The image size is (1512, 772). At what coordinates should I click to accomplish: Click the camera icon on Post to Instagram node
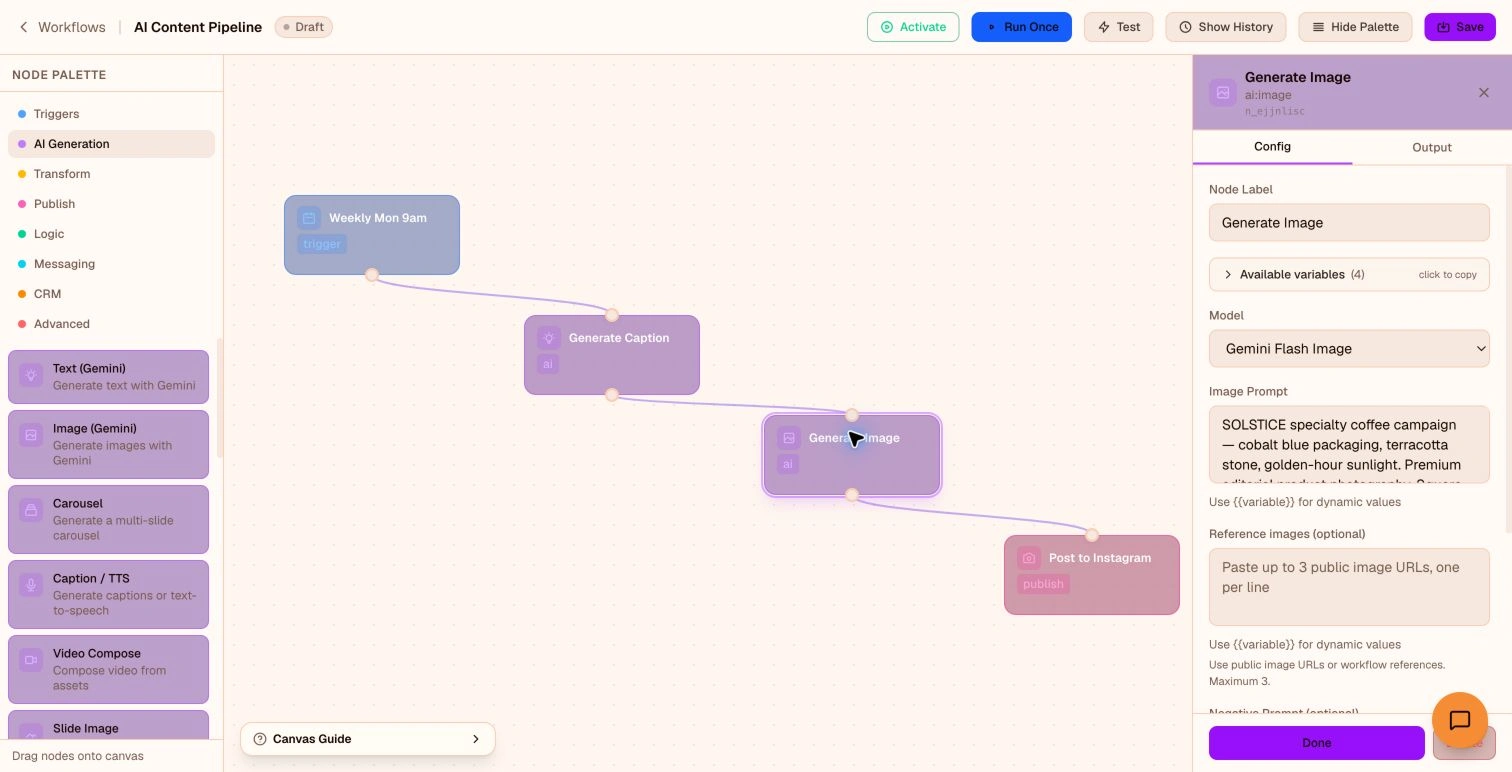click(x=1029, y=558)
